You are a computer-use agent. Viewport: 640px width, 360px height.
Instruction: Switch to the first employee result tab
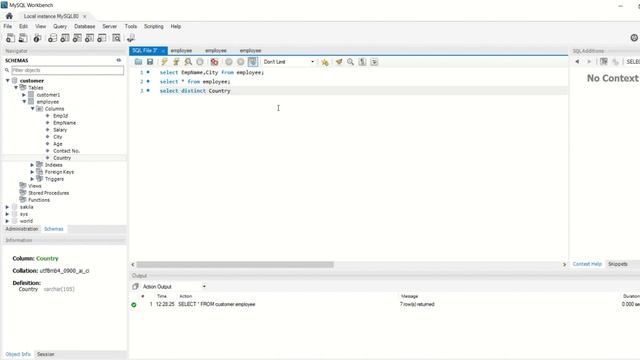click(x=181, y=51)
